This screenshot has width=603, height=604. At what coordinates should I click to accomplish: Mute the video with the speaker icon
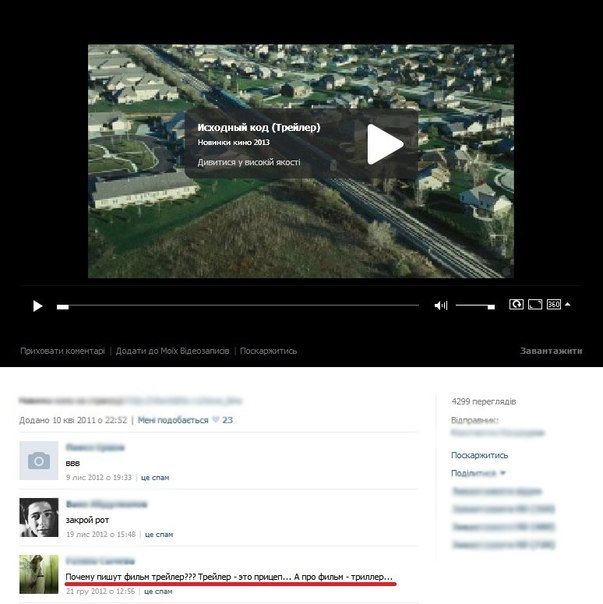pos(441,305)
